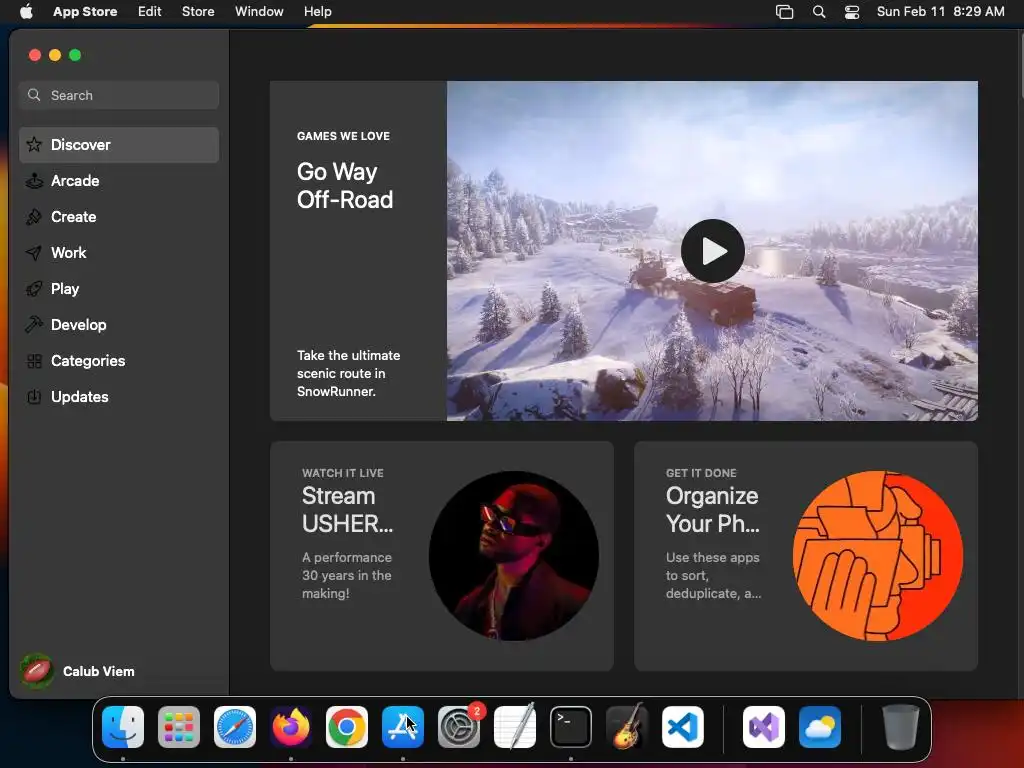Image resolution: width=1024 pixels, height=768 pixels.
Task: Open Visual Studio purple Dock icon
Action: (x=763, y=727)
